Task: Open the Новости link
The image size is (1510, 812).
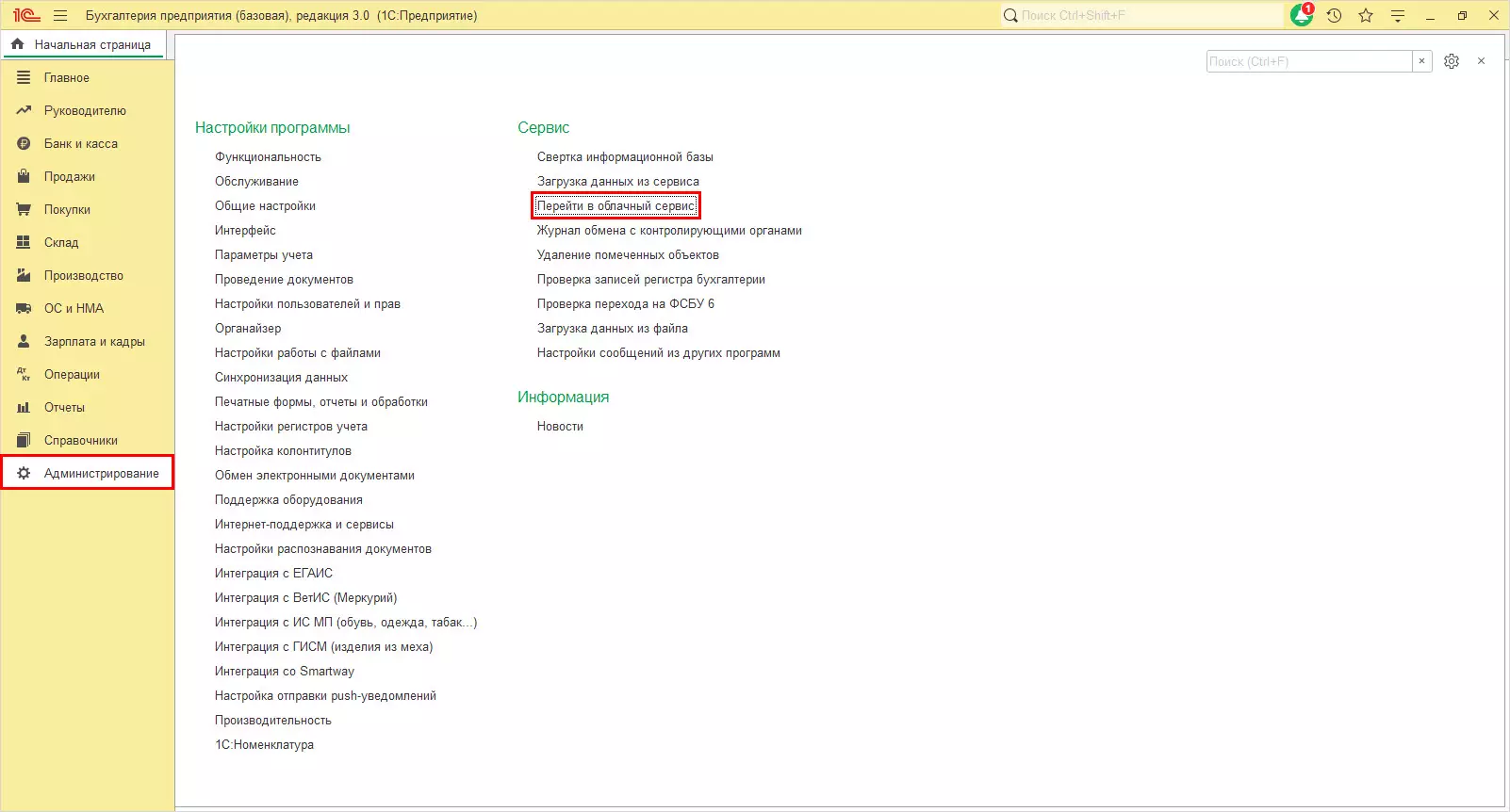Action: (x=560, y=426)
